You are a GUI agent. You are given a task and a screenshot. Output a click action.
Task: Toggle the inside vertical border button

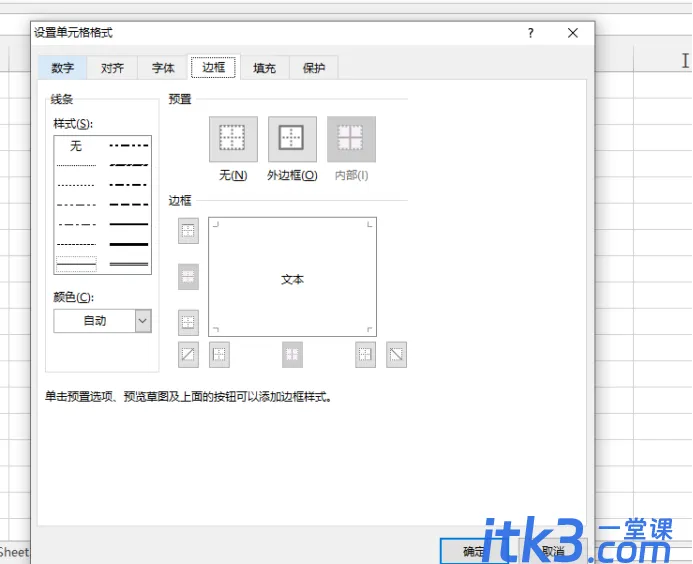coord(293,354)
